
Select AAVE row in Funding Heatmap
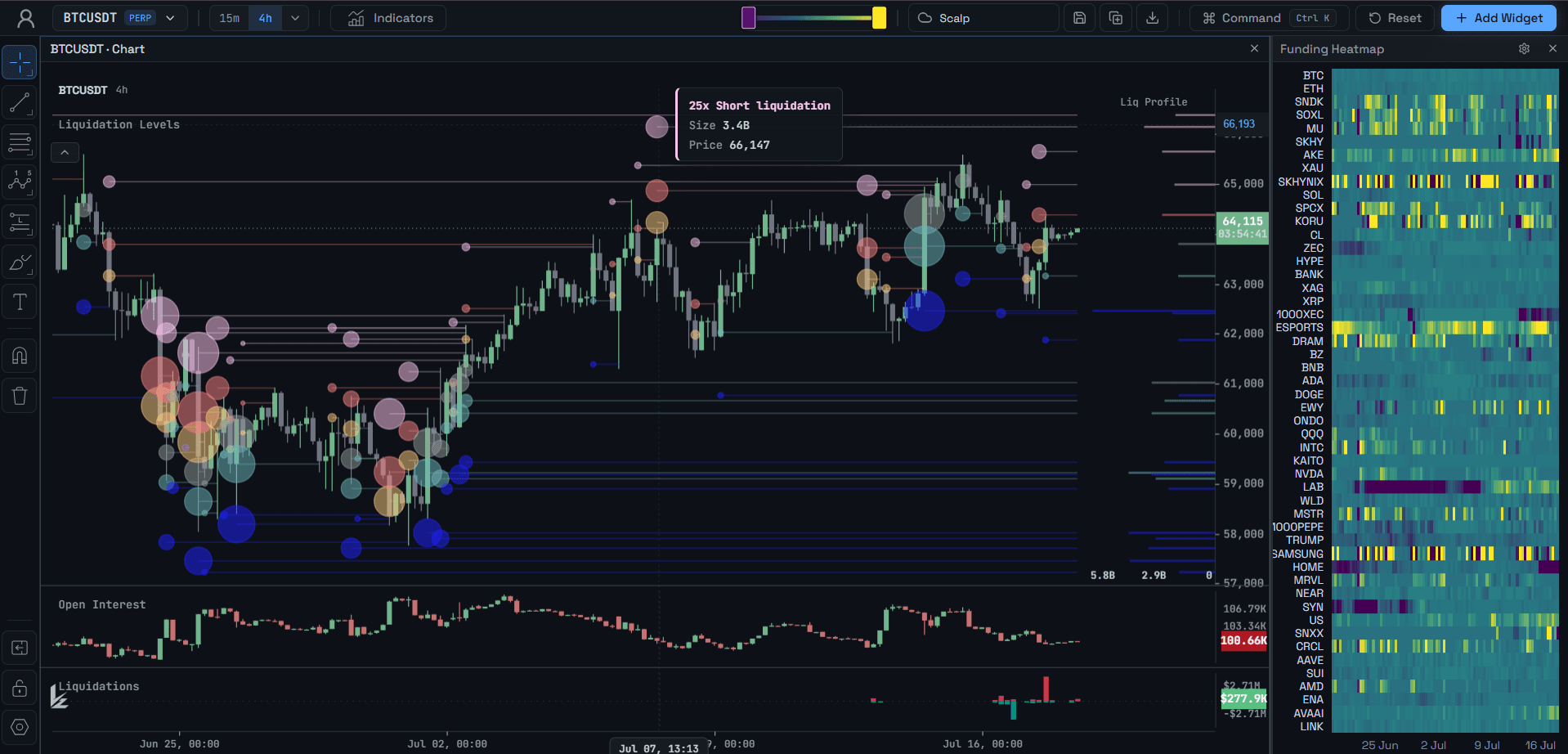pos(1310,660)
